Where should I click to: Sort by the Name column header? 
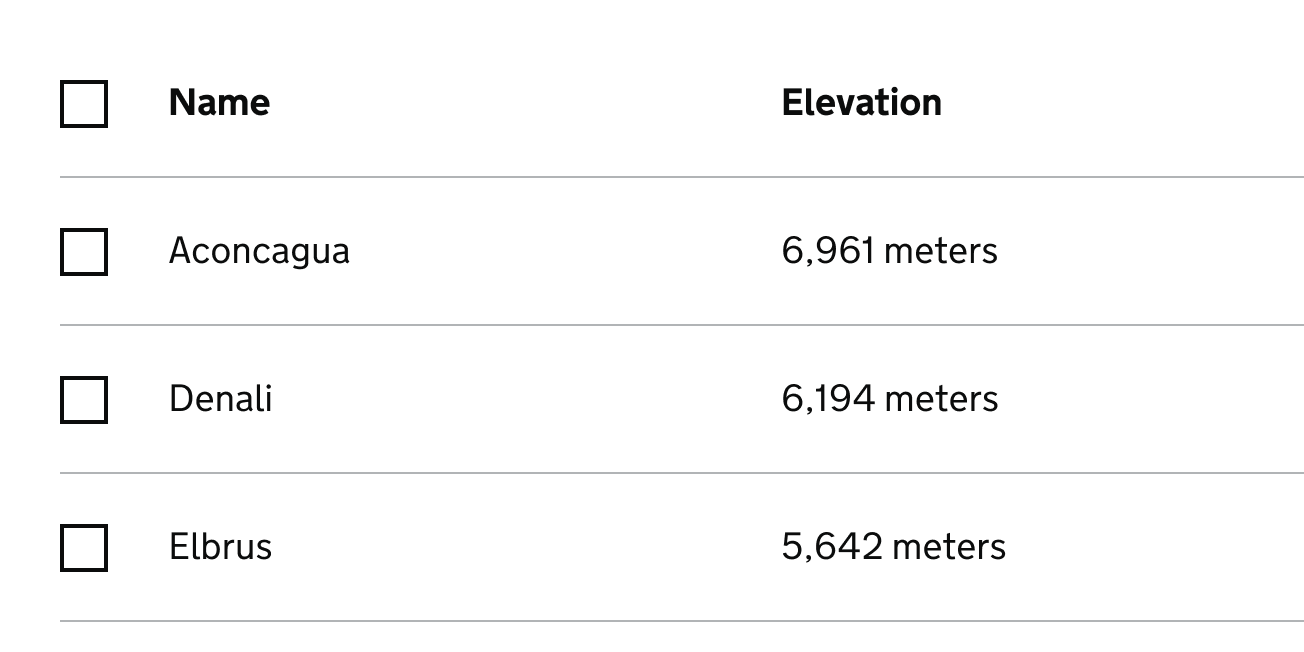click(x=219, y=103)
